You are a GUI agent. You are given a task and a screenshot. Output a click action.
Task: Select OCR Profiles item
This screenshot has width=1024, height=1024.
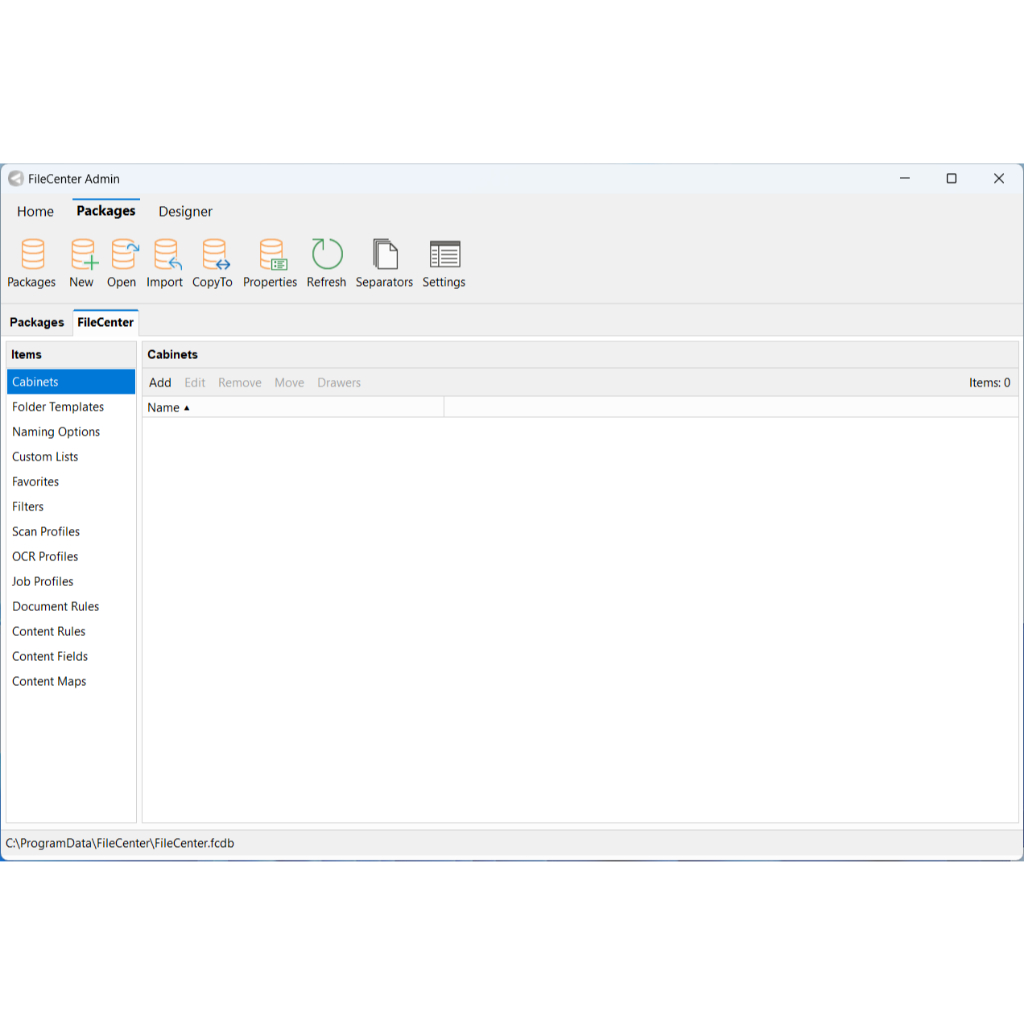pos(45,557)
